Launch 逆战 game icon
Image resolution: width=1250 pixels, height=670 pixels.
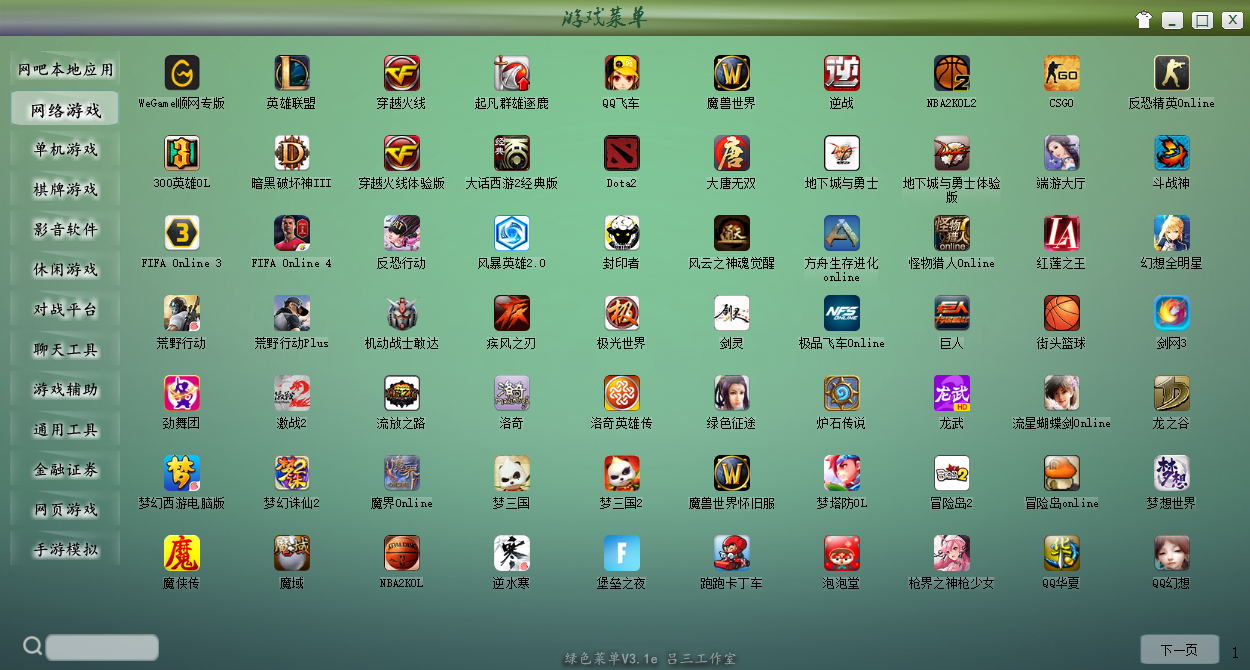[x=842, y=73]
